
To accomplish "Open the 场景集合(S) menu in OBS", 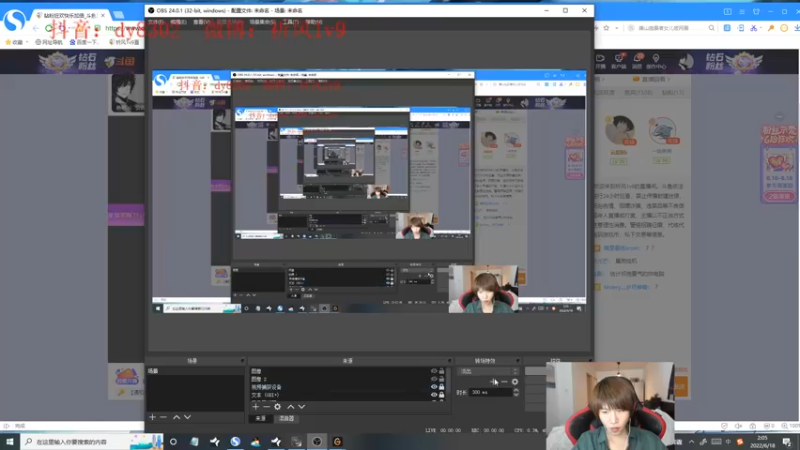I will (x=262, y=22).
